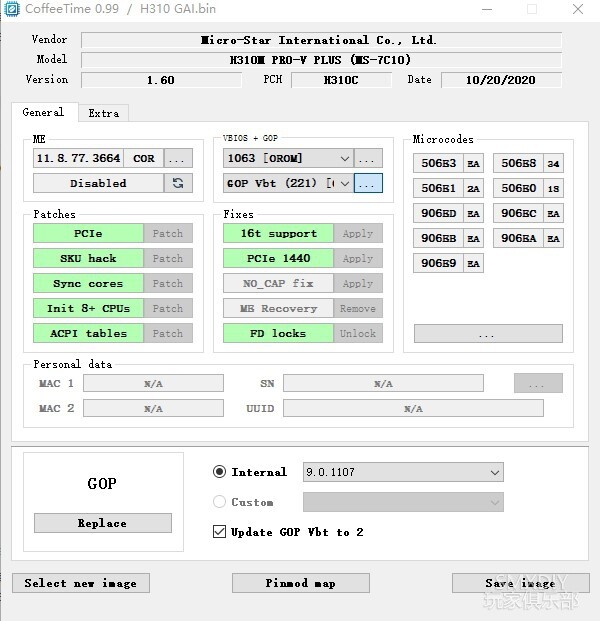
Task: Click the Date 10/20/2020 field
Action: 501,80
